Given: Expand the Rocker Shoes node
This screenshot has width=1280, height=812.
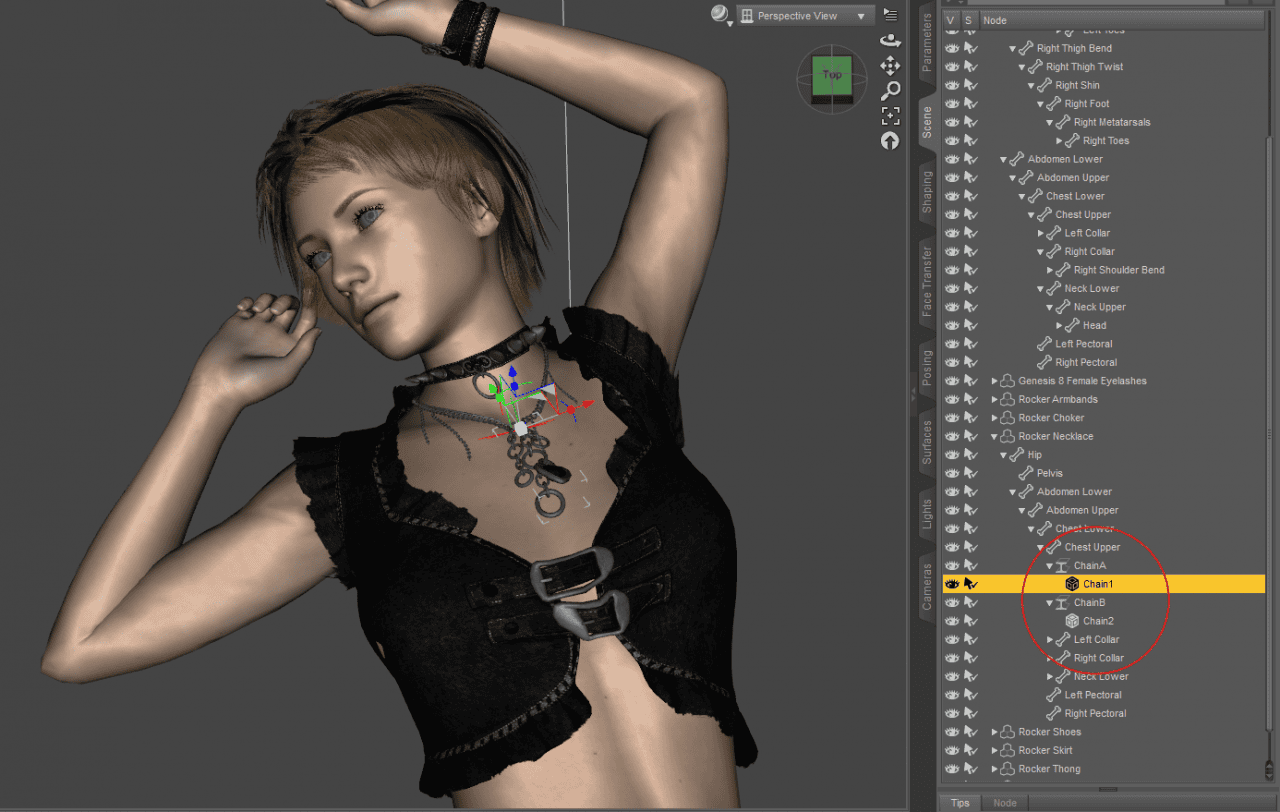Looking at the screenshot, I should pos(995,732).
